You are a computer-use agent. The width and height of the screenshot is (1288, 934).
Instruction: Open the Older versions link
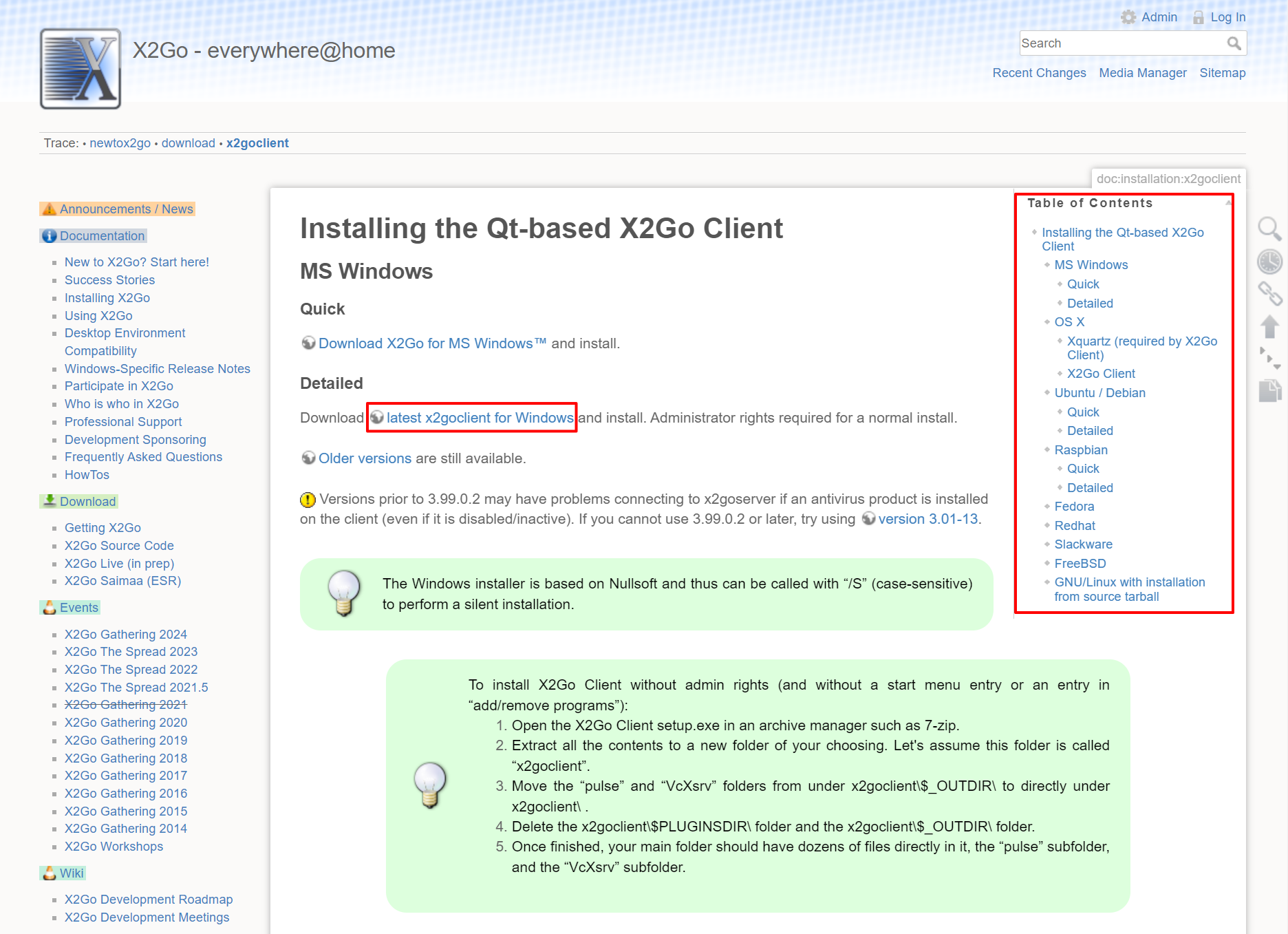click(x=364, y=458)
